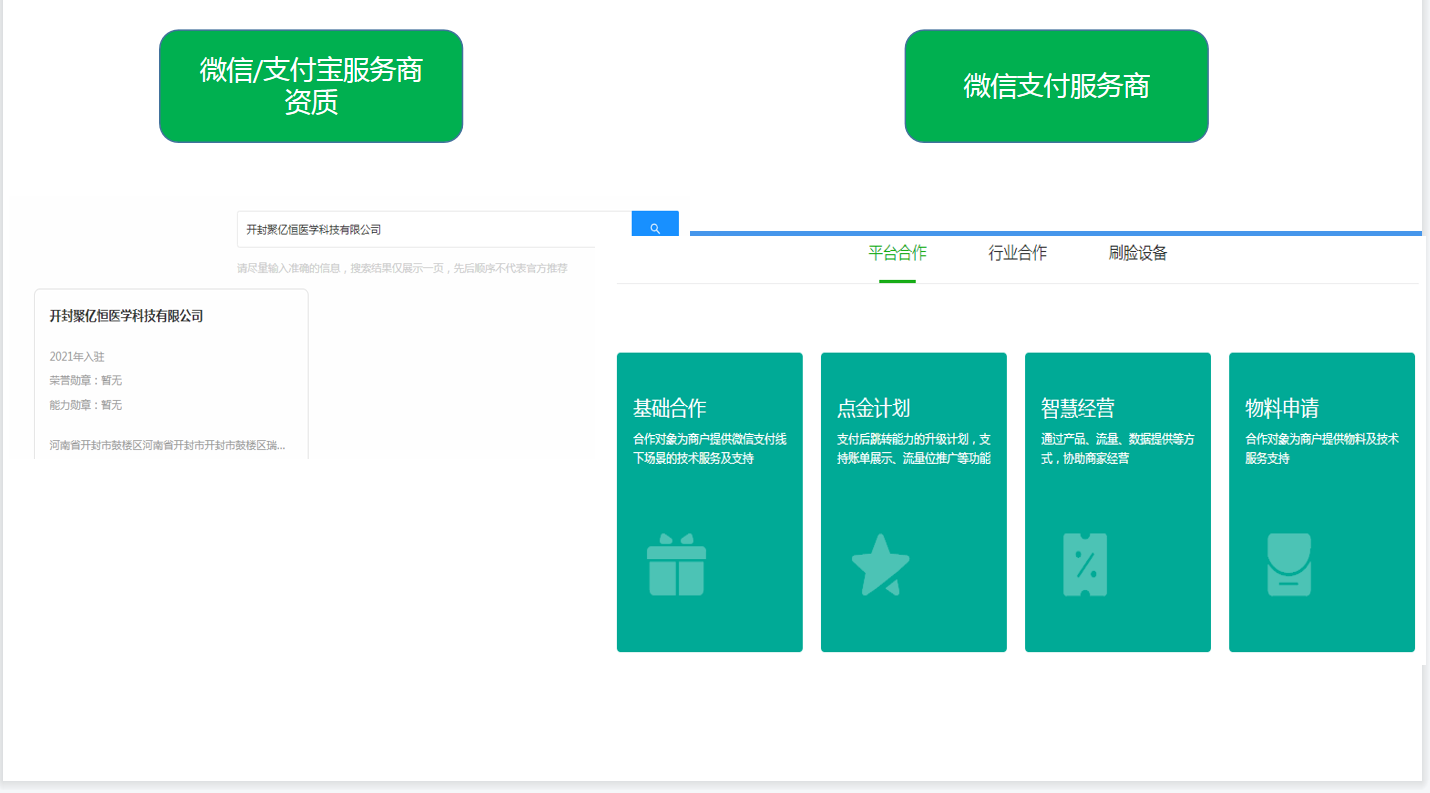Click the ticket icon on 智慧经营 card

pyautogui.click(x=1085, y=565)
